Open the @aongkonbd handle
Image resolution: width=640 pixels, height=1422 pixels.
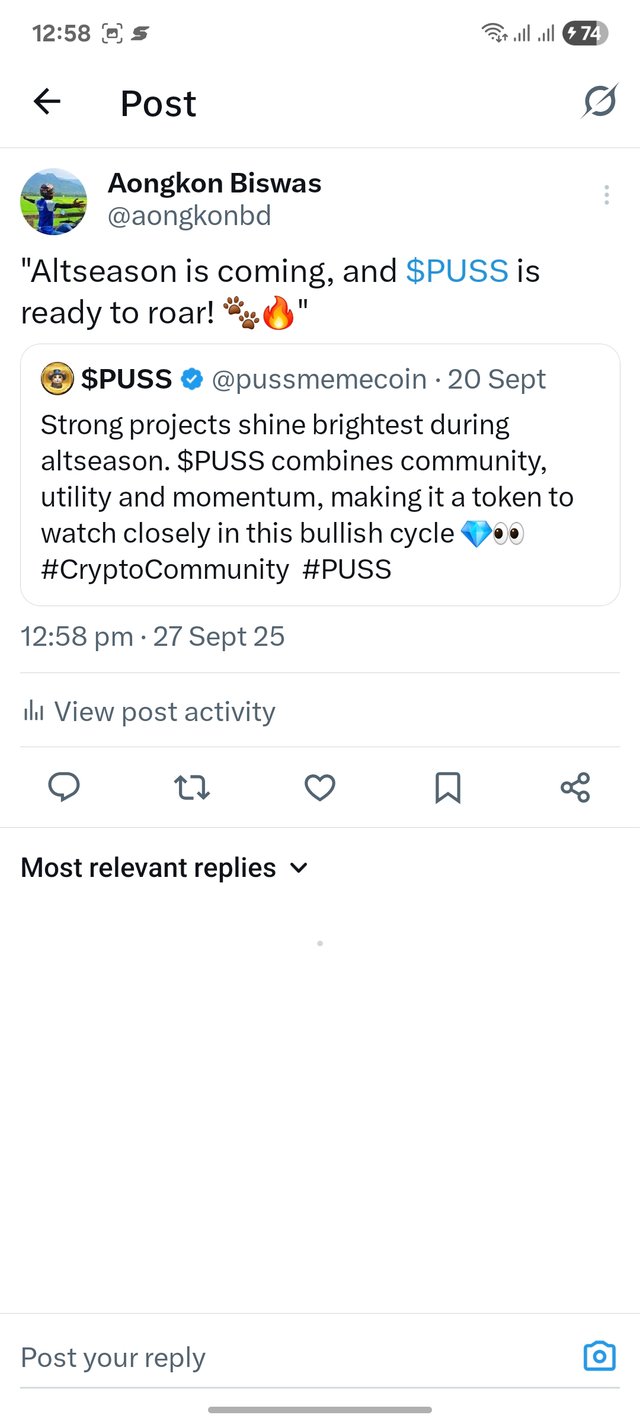coord(189,216)
